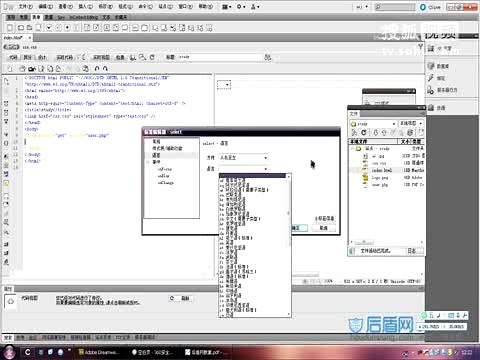Open the 插入(I) menu
This screenshot has height=360, width=480.
point(86,6)
